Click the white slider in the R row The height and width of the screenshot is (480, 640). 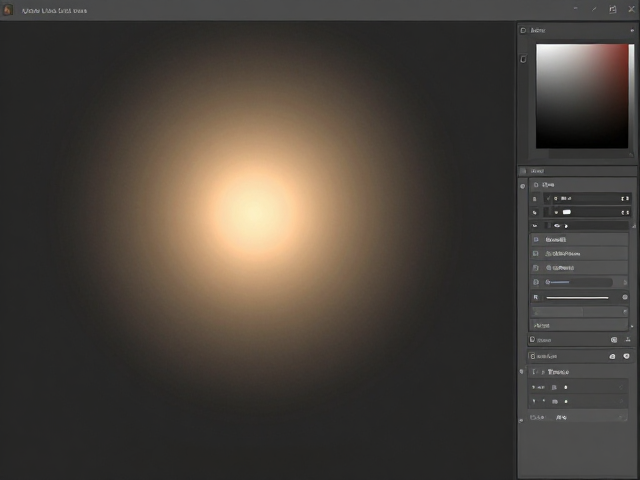(577, 298)
